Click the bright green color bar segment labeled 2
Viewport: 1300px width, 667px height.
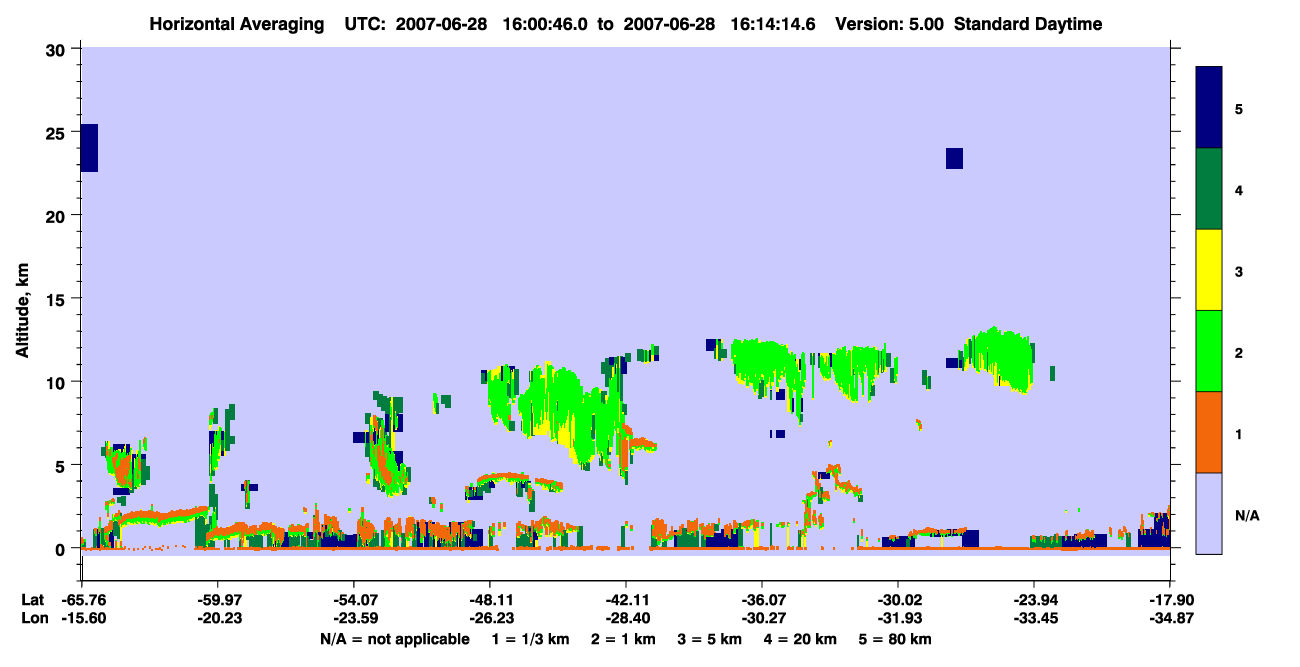click(1209, 351)
